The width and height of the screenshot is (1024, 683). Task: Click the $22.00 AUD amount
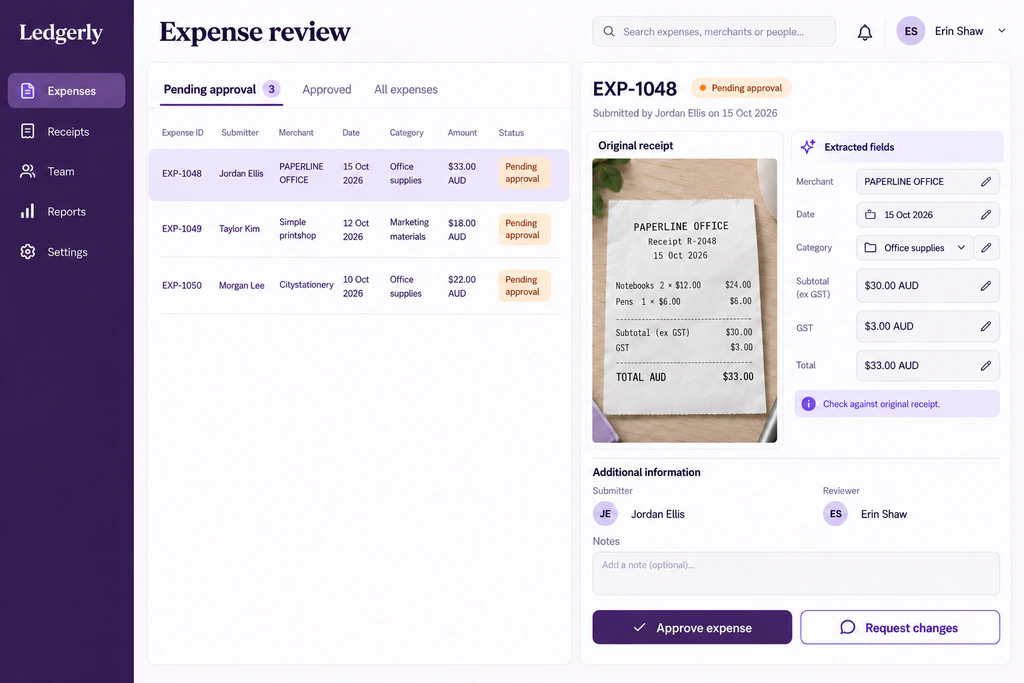tap(462, 286)
